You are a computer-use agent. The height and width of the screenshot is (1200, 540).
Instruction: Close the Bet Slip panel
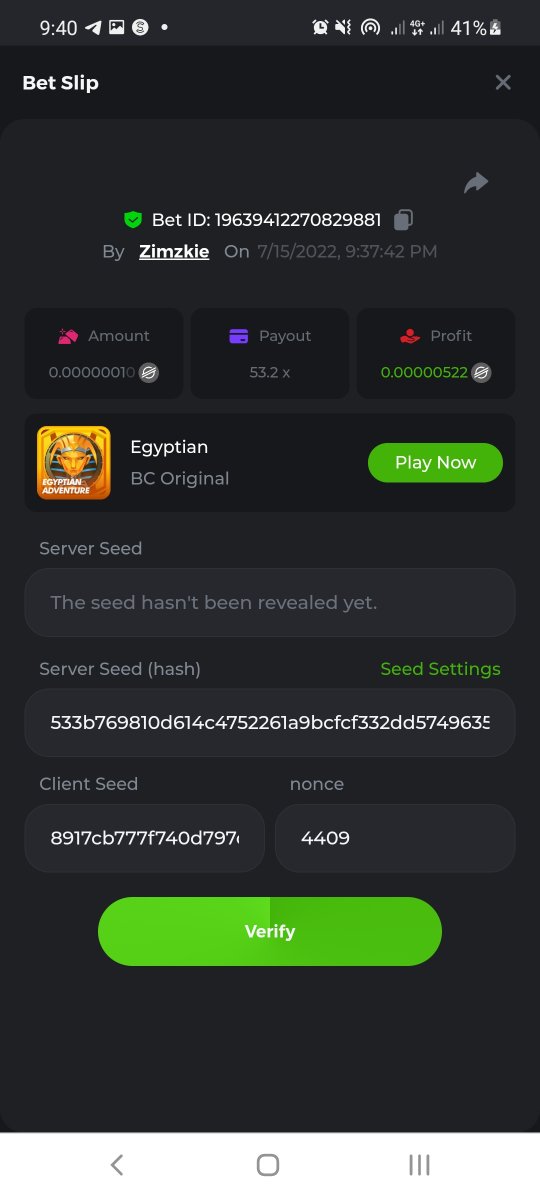pos(503,82)
